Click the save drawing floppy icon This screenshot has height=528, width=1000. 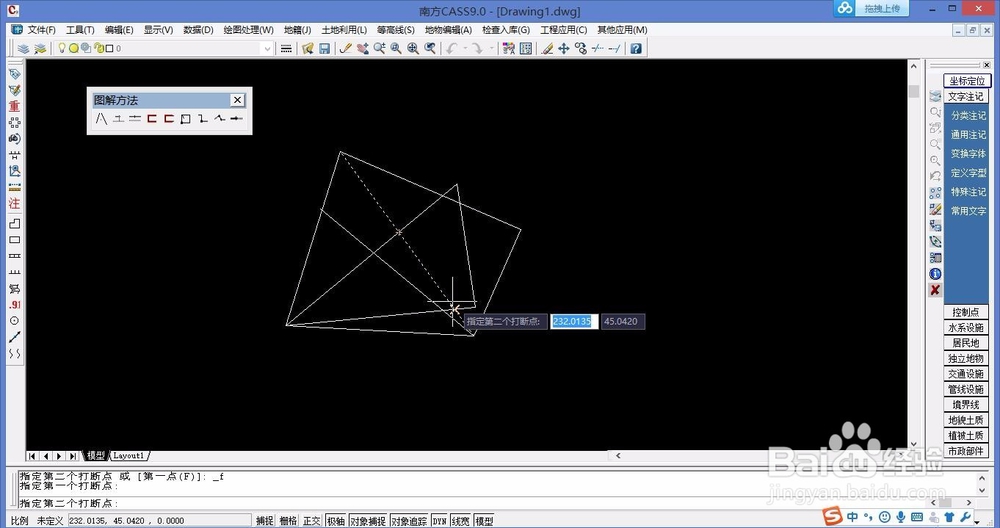pos(325,48)
